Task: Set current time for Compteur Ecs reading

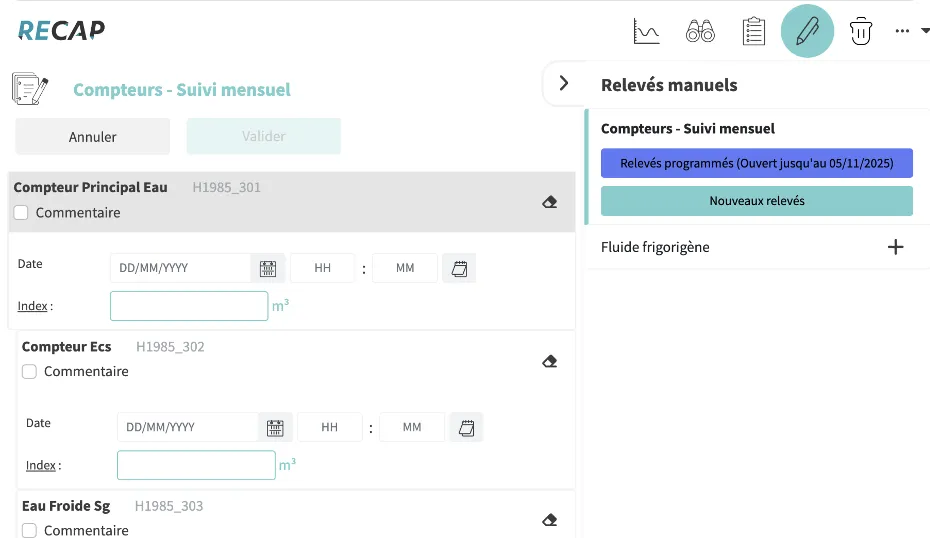Action: tap(466, 427)
